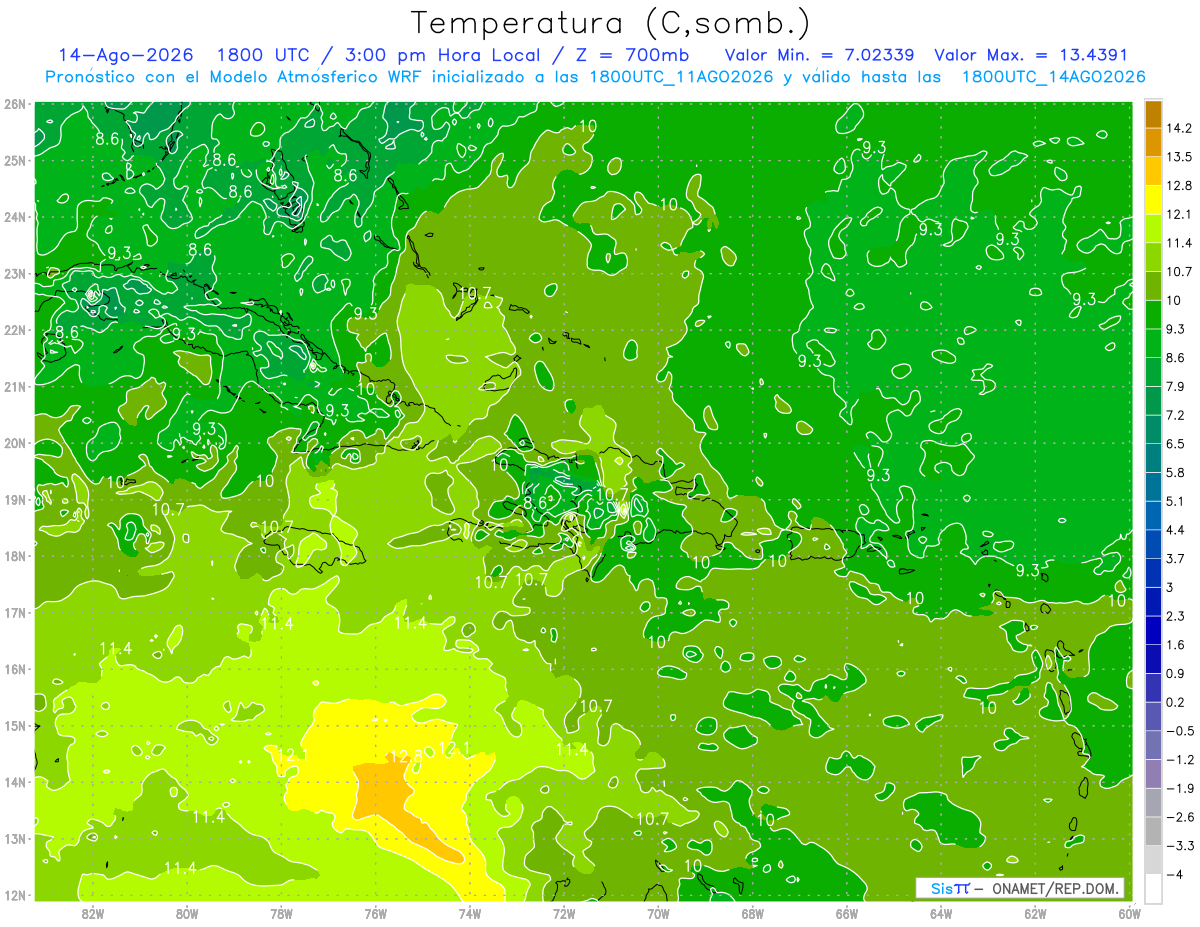Select the valid-until stamp "1800UTC_14AGO2026"
Screen dimensions: 1200x927
pos(1053,77)
